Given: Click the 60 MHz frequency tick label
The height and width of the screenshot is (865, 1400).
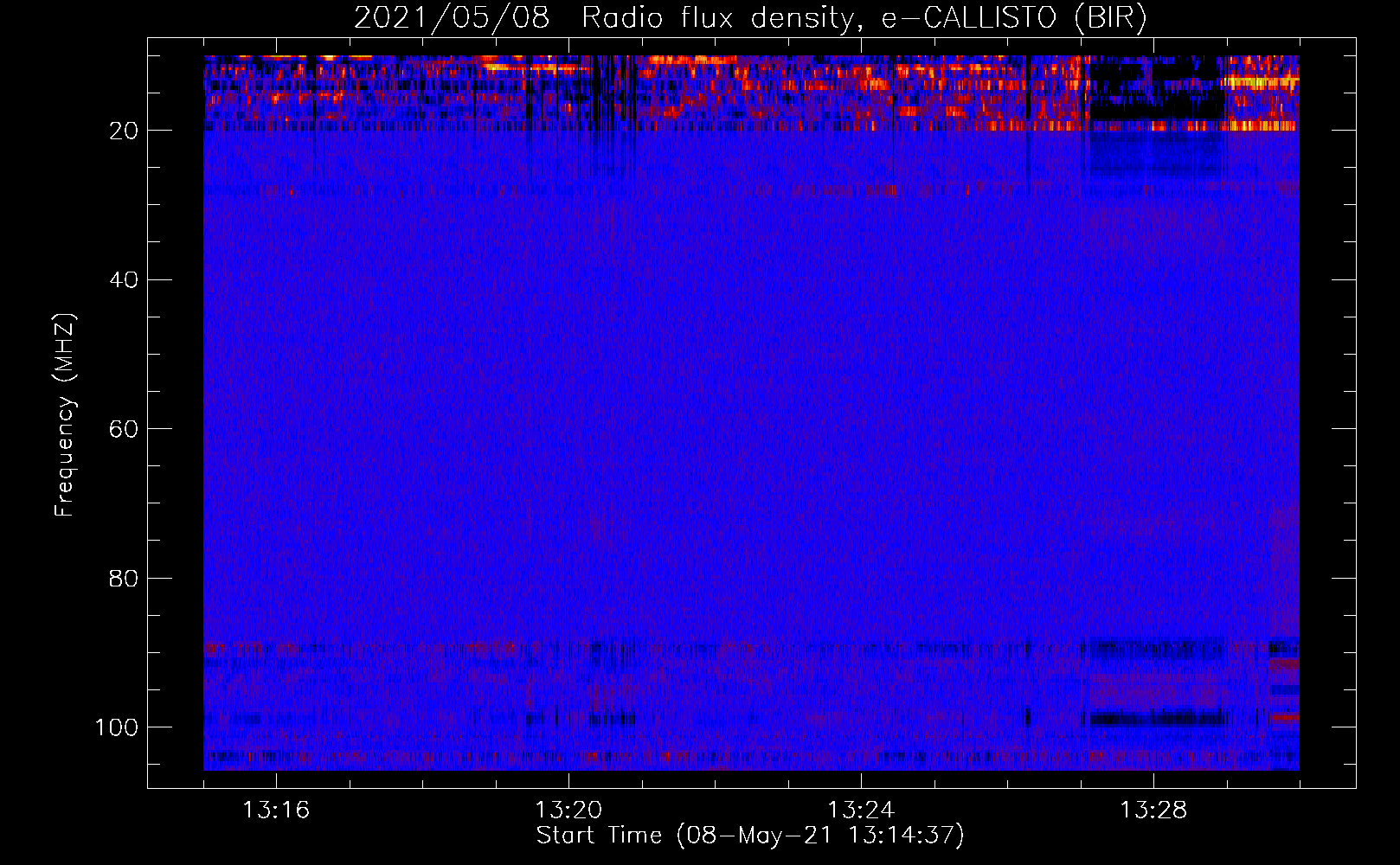Looking at the screenshot, I should click(x=124, y=429).
